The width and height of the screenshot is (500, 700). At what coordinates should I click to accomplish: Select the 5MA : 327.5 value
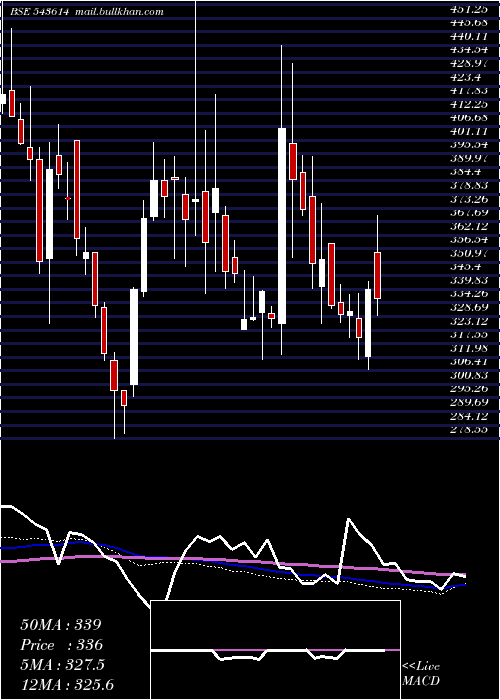[62, 665]
